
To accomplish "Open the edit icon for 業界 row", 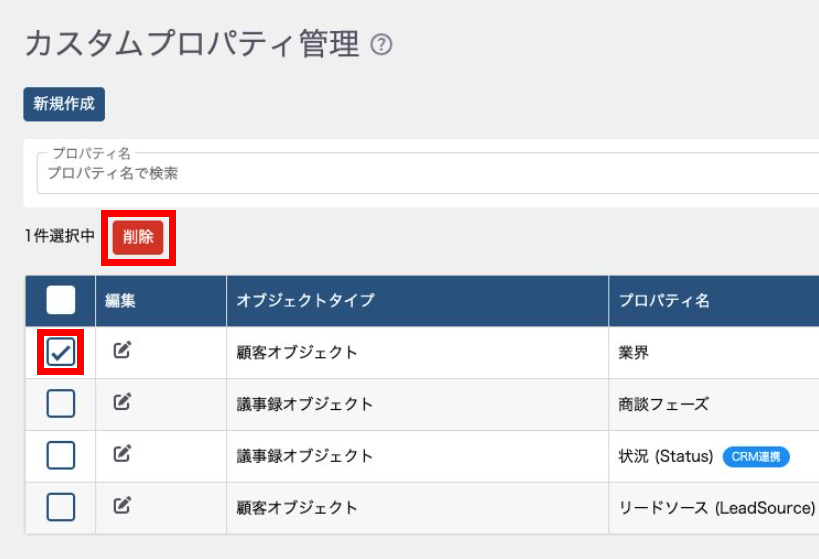I will pos(122,351).
